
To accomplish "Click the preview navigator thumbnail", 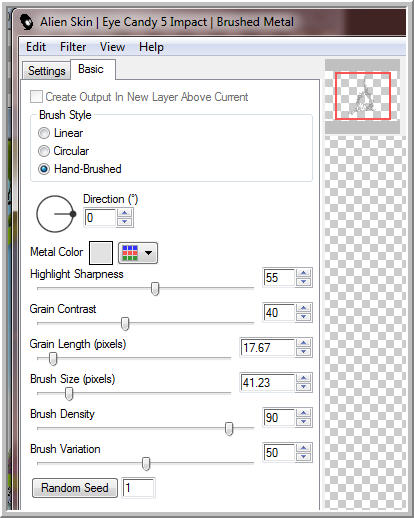I will (x=362, y=97).
